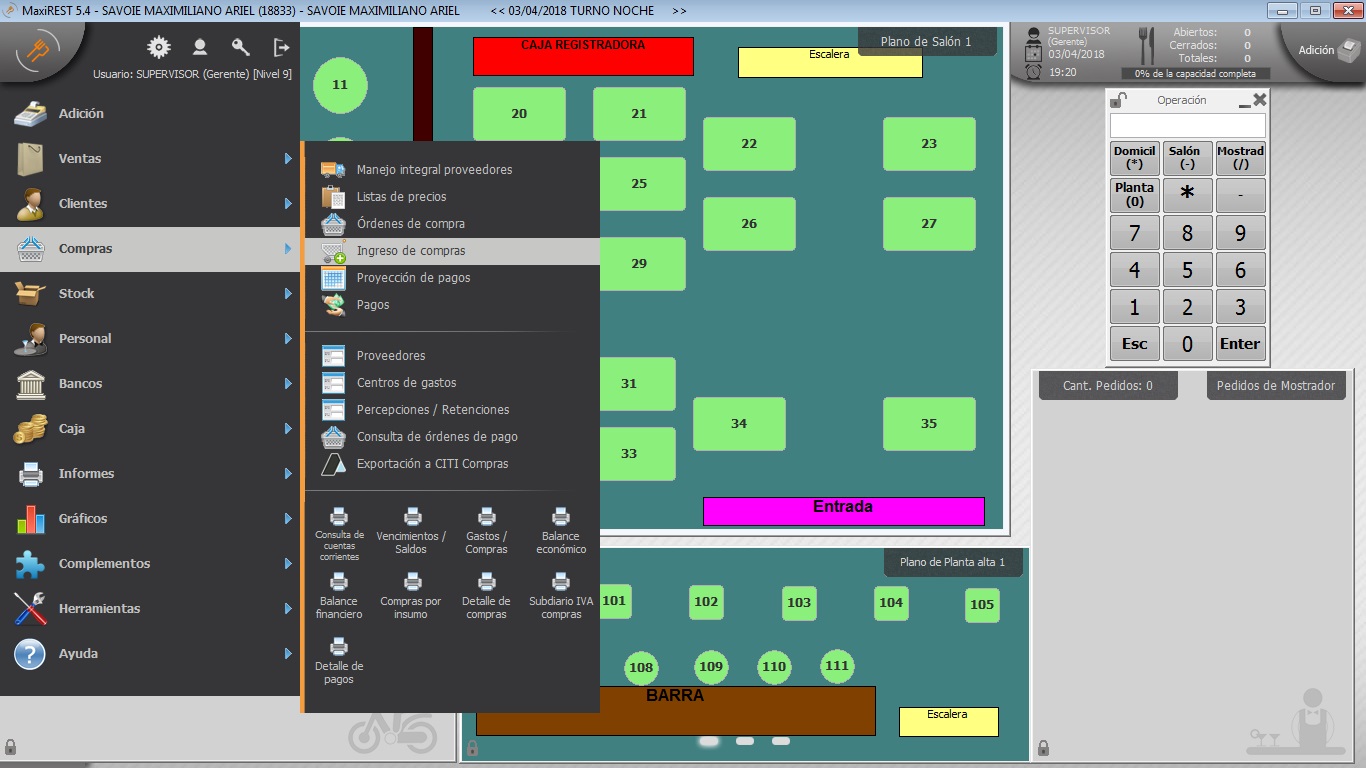Open the Compras por insumo report
This screenshot has height=768, width=1366.
coord(411,594)
